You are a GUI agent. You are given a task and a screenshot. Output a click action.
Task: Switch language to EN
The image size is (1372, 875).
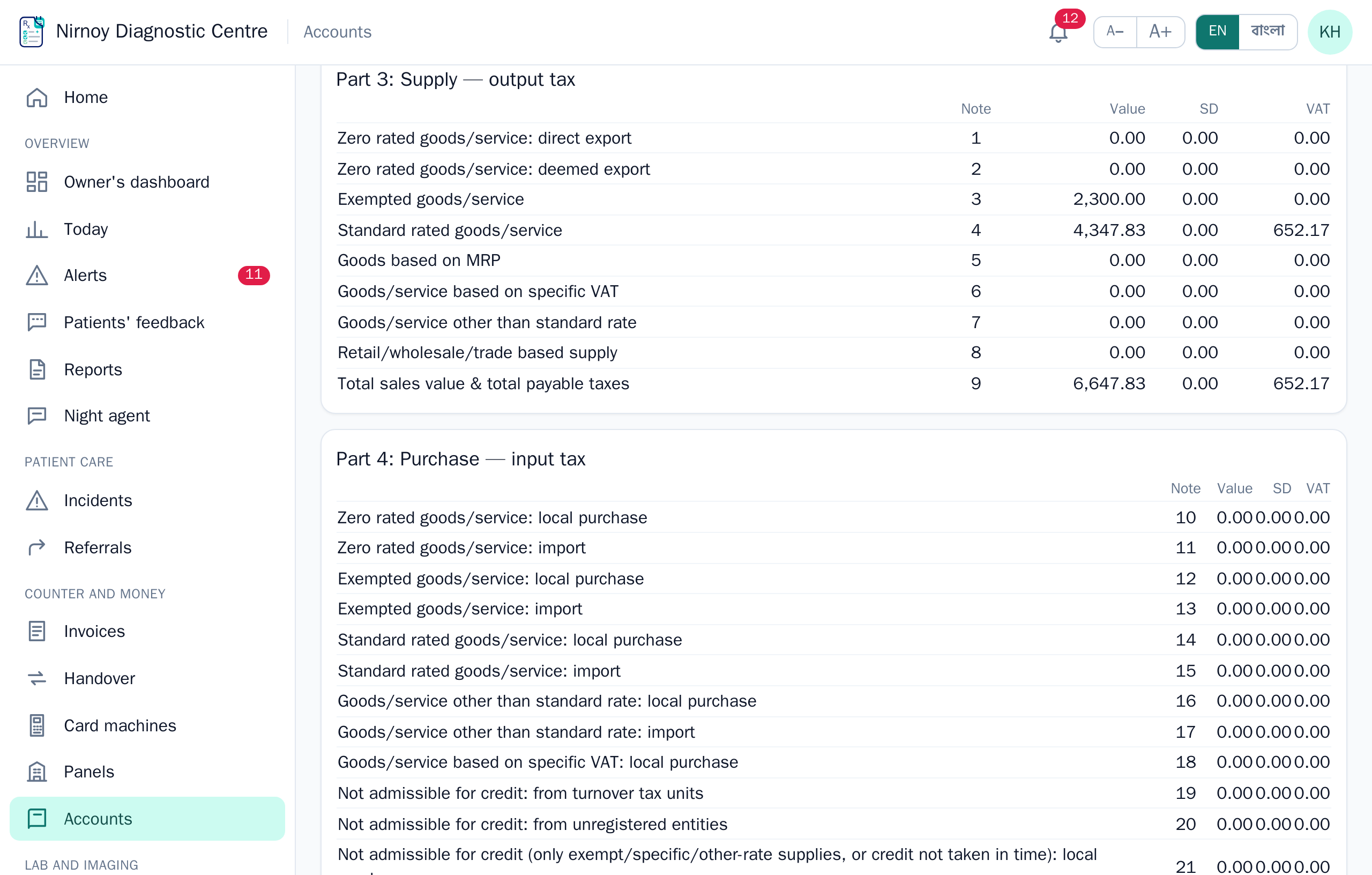click(1218, 31)
